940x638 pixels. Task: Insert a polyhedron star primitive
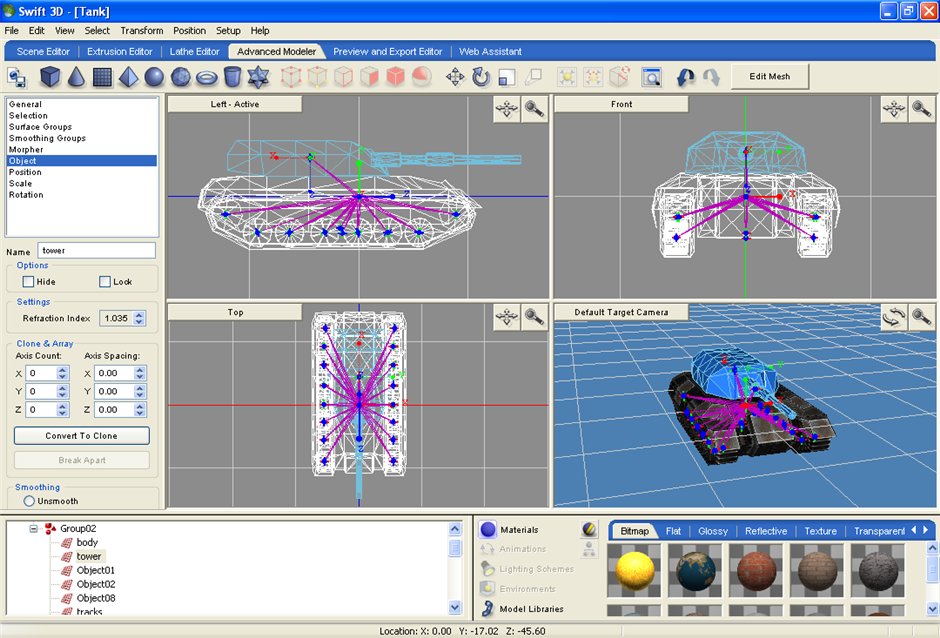(x=258, y=77)
